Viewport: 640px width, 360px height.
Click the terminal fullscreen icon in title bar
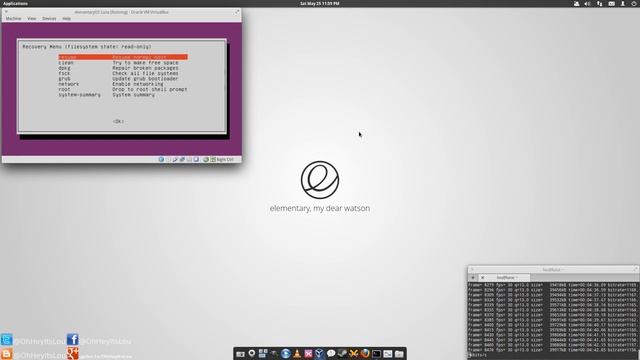pos(635,269)
